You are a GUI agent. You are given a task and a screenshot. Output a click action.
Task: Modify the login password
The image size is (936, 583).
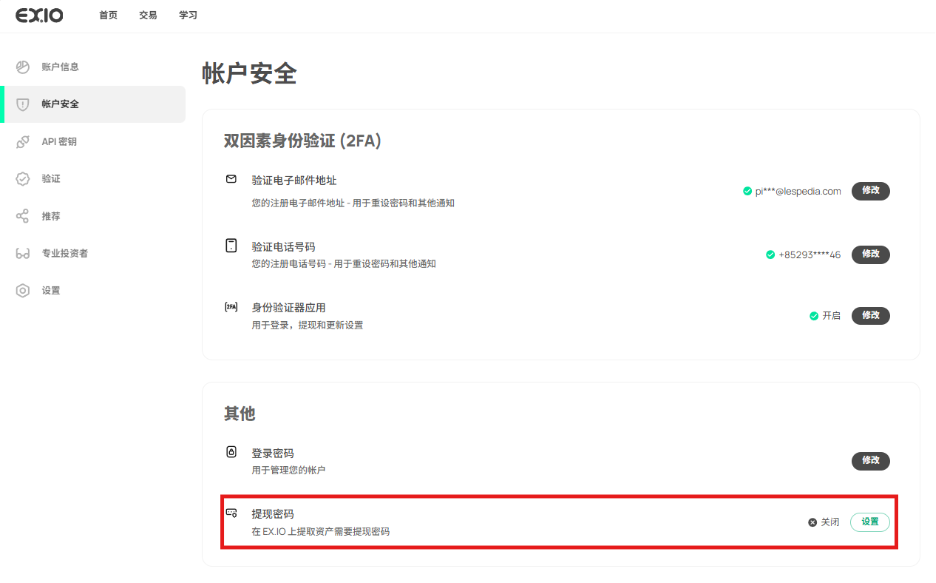click(870, 461)
